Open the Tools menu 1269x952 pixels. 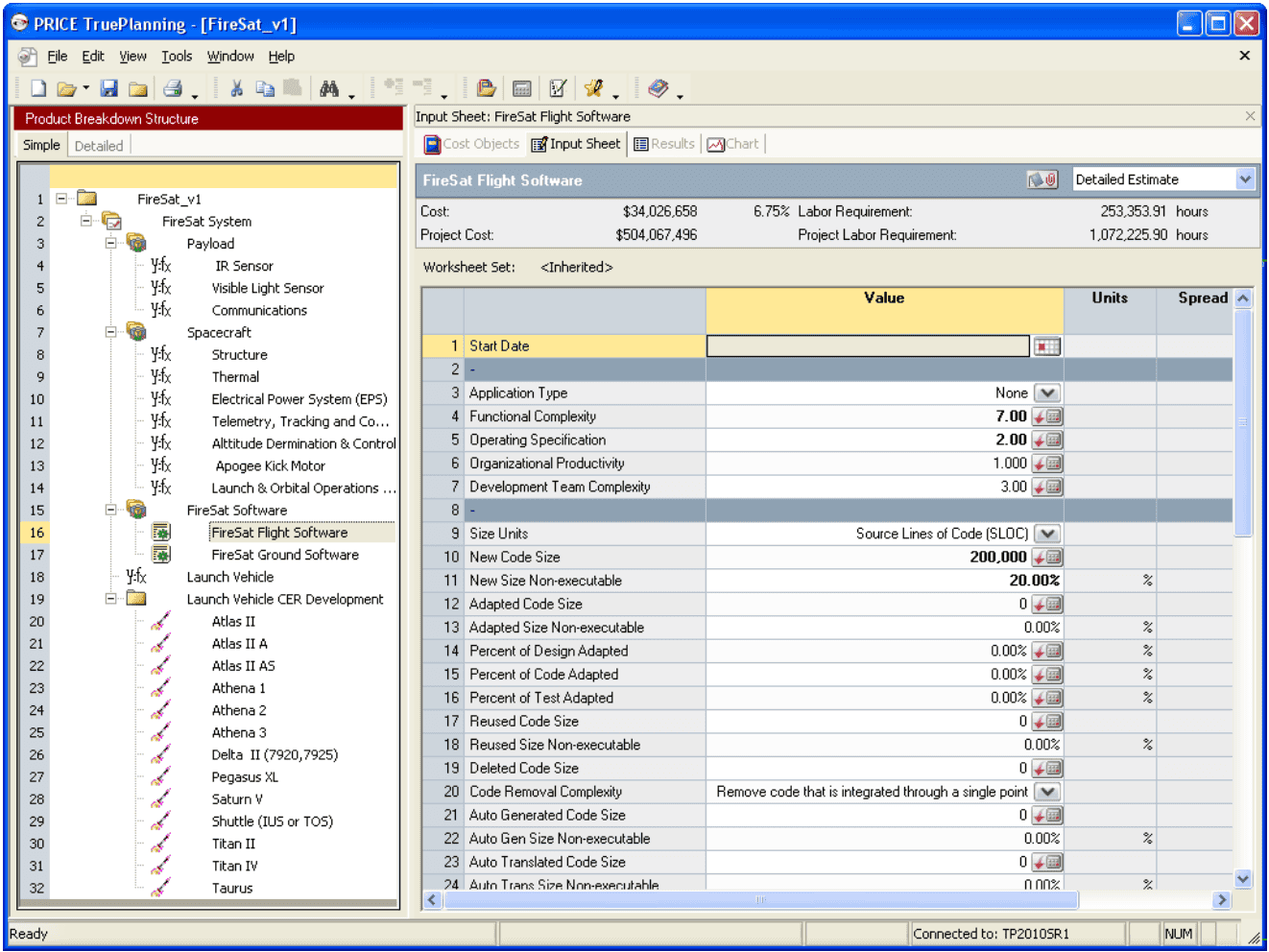click(177, 57)
